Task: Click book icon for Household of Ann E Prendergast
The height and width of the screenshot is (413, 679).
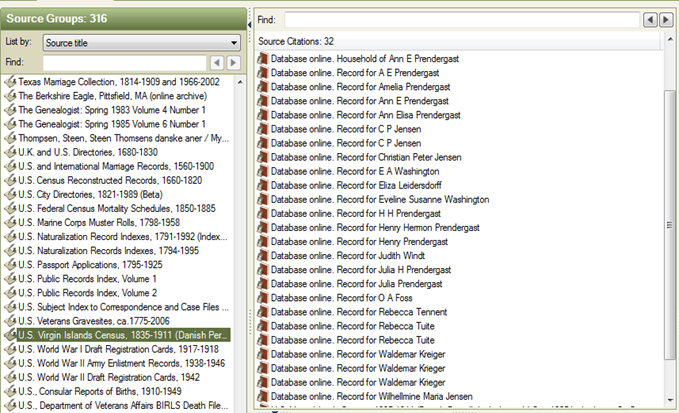Action: [x=262, y=58]
